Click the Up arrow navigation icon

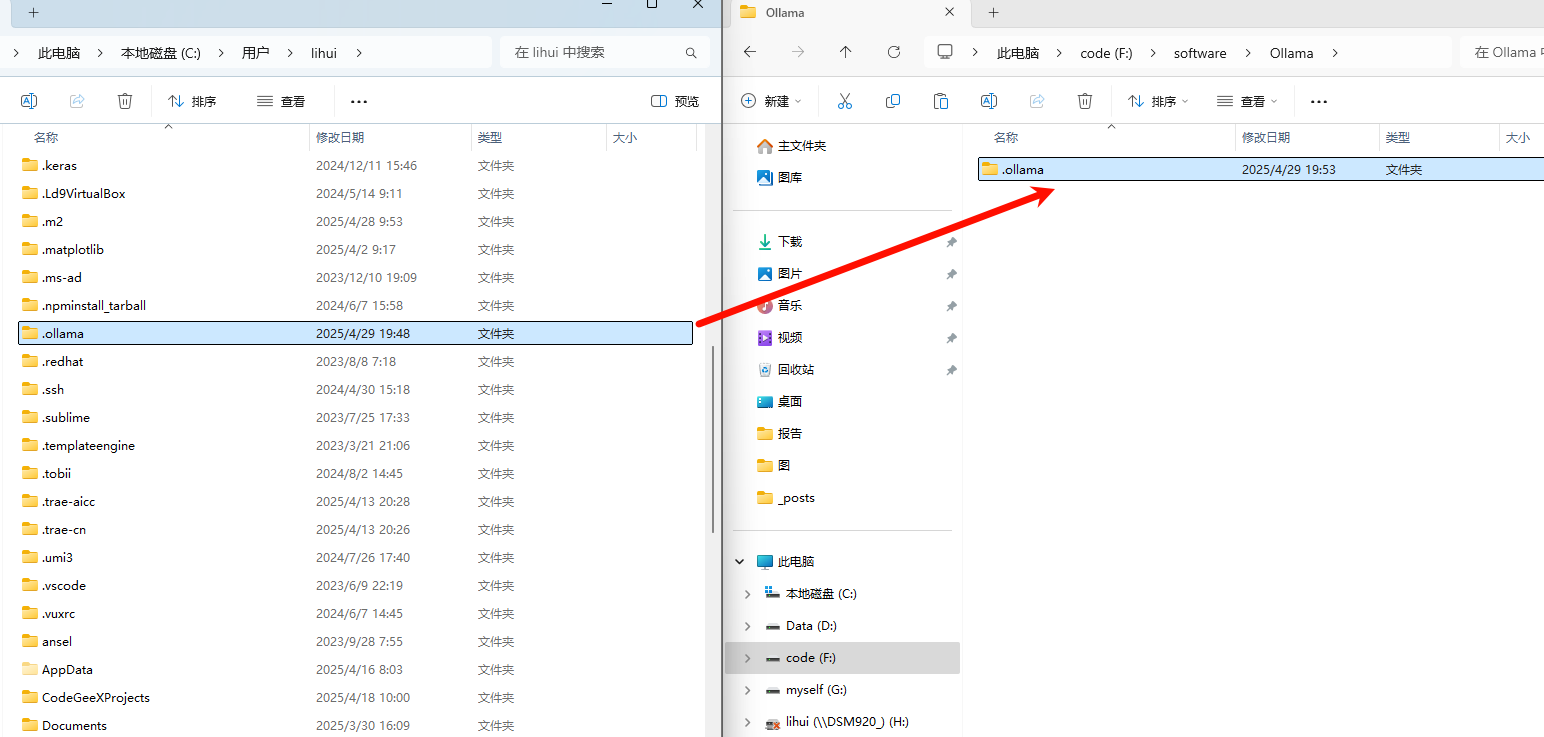846,53
